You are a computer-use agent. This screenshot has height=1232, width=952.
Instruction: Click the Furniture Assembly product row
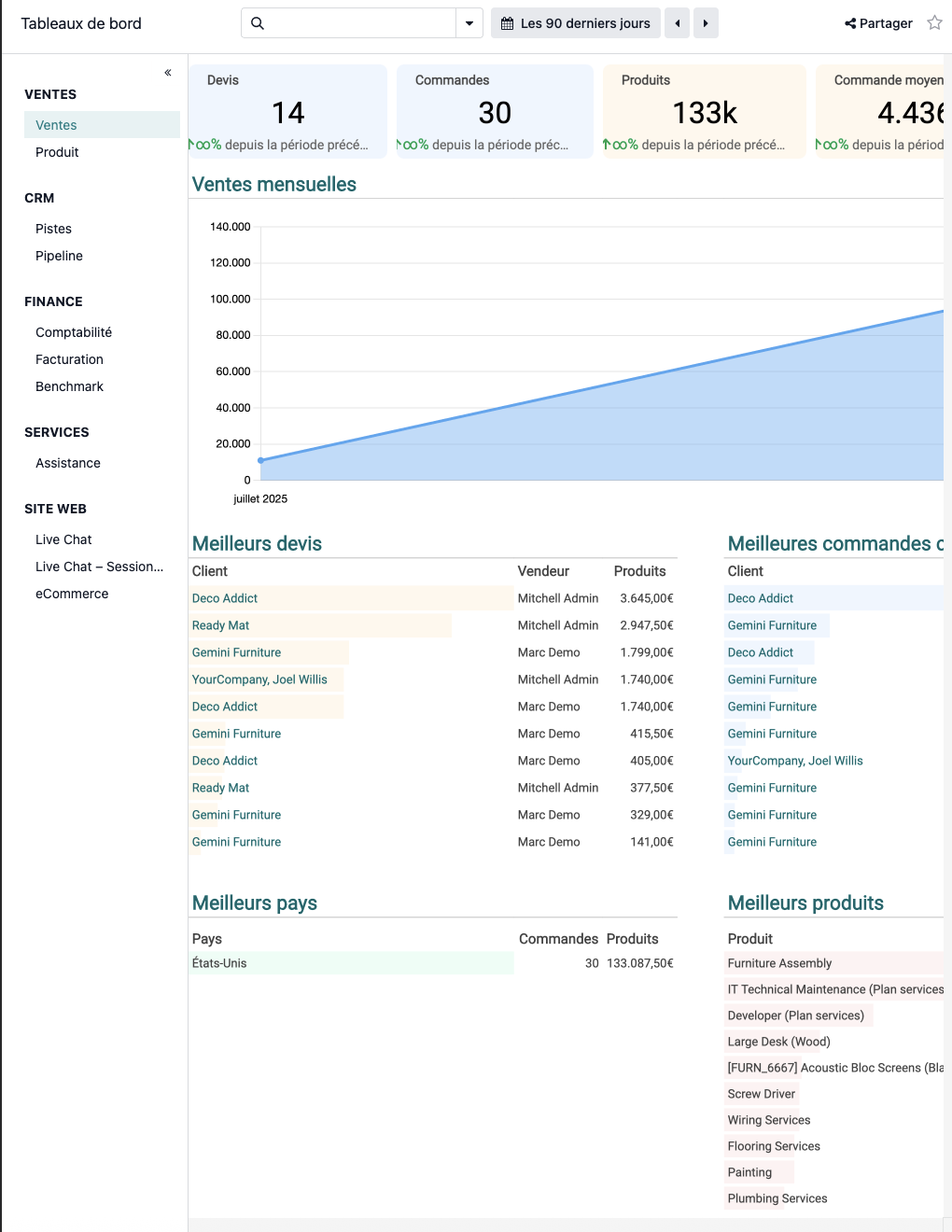[x=779, y=963]
